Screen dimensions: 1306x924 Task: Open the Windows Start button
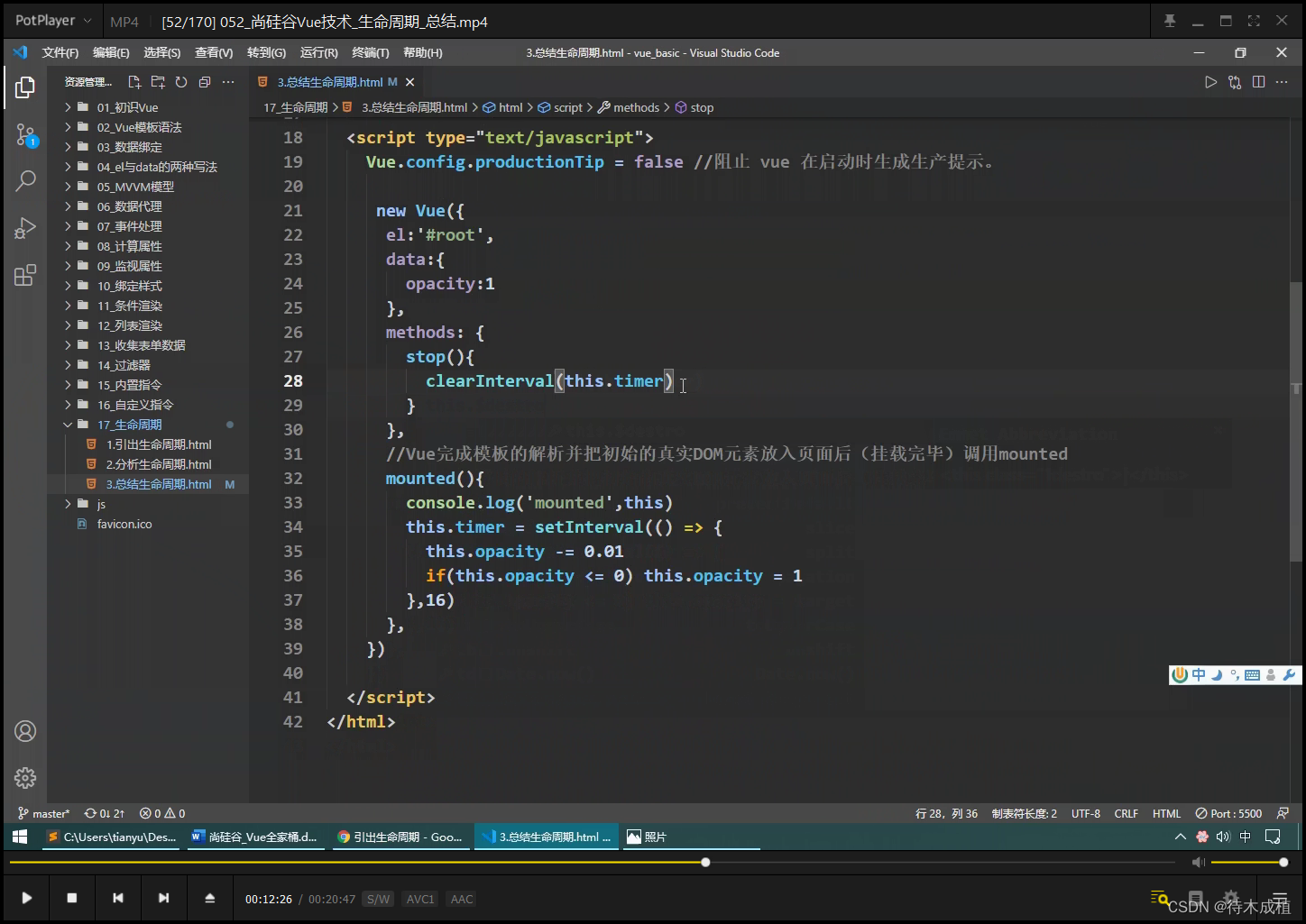click(x=20, y=837)
